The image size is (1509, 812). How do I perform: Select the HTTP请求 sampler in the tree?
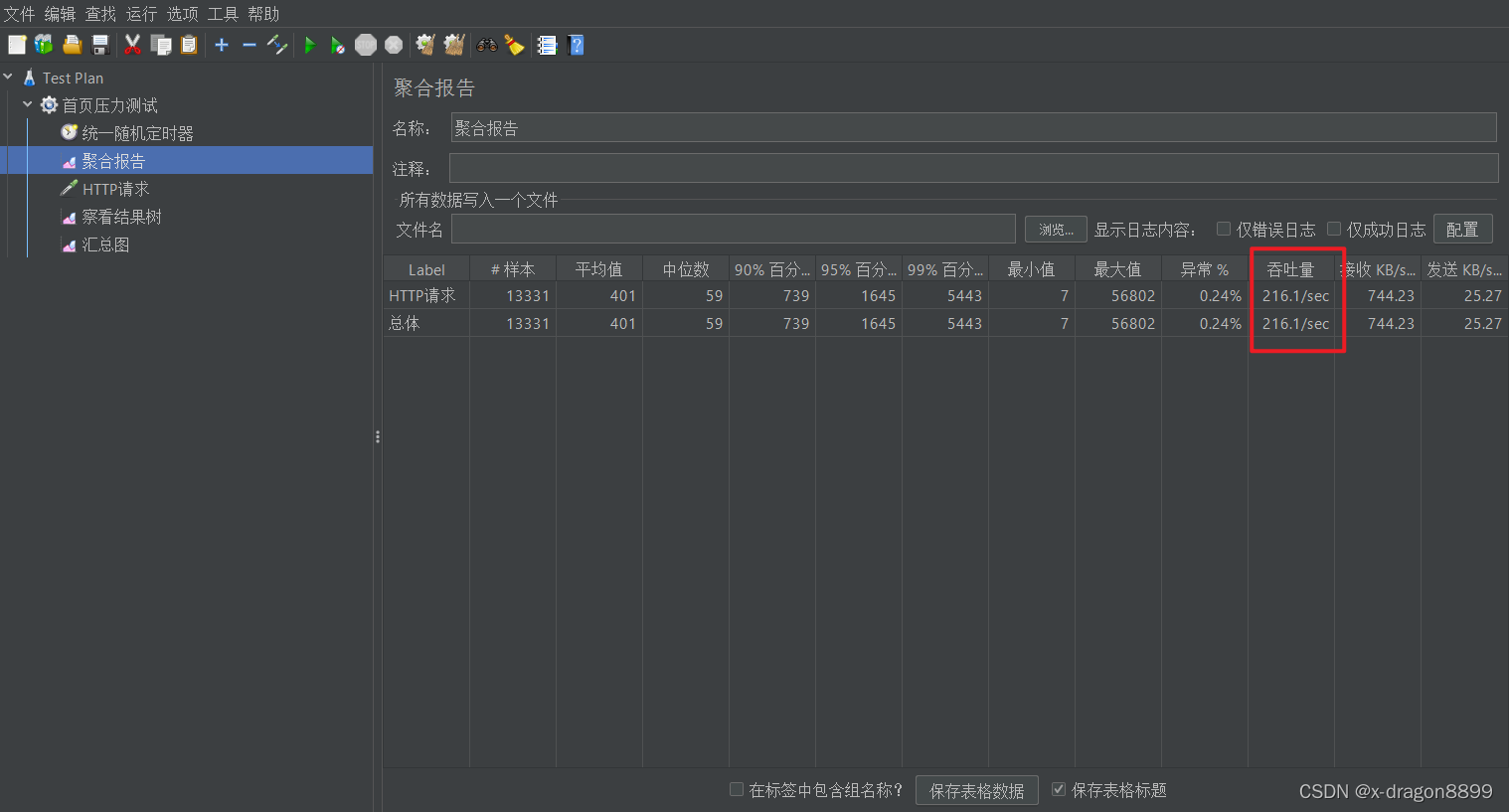(x=115, y=189)
